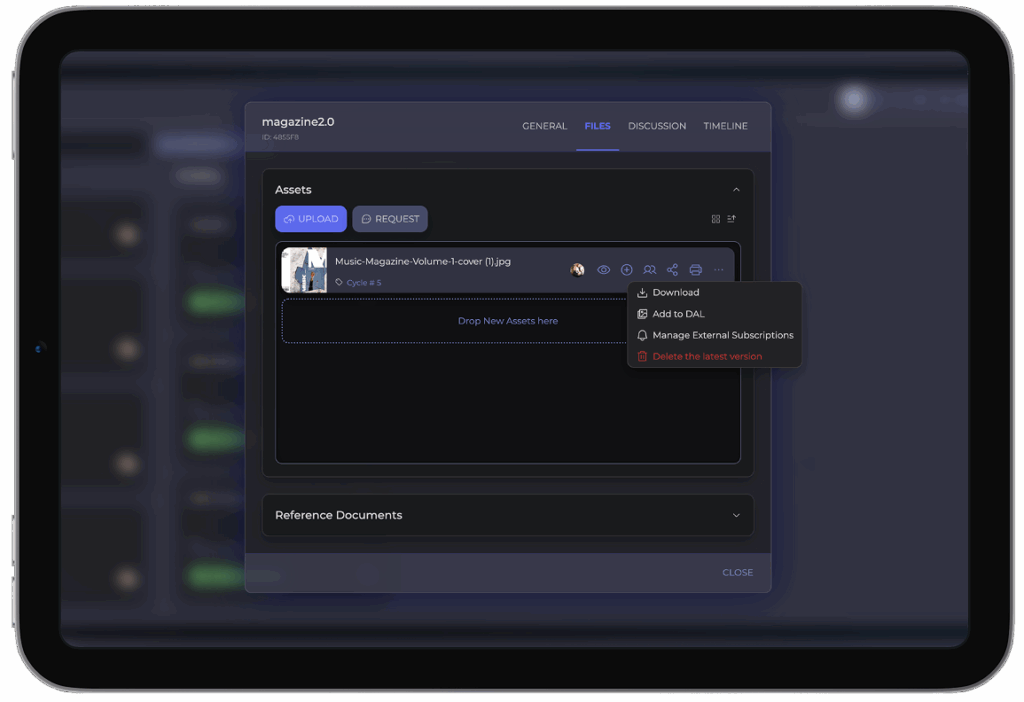Switch assets to grid view
This screenshot has height=702, width=1024.
coord(716,219)
